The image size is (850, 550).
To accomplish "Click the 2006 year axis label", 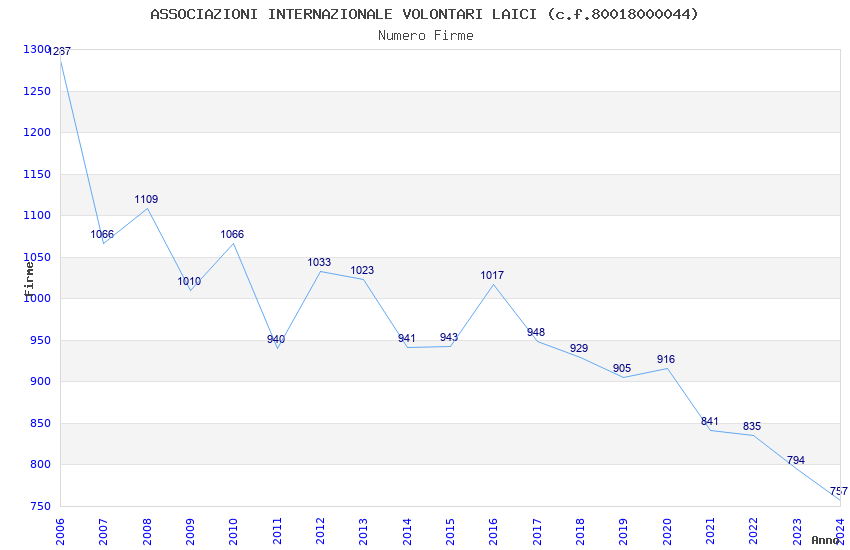I will [60, 532].
